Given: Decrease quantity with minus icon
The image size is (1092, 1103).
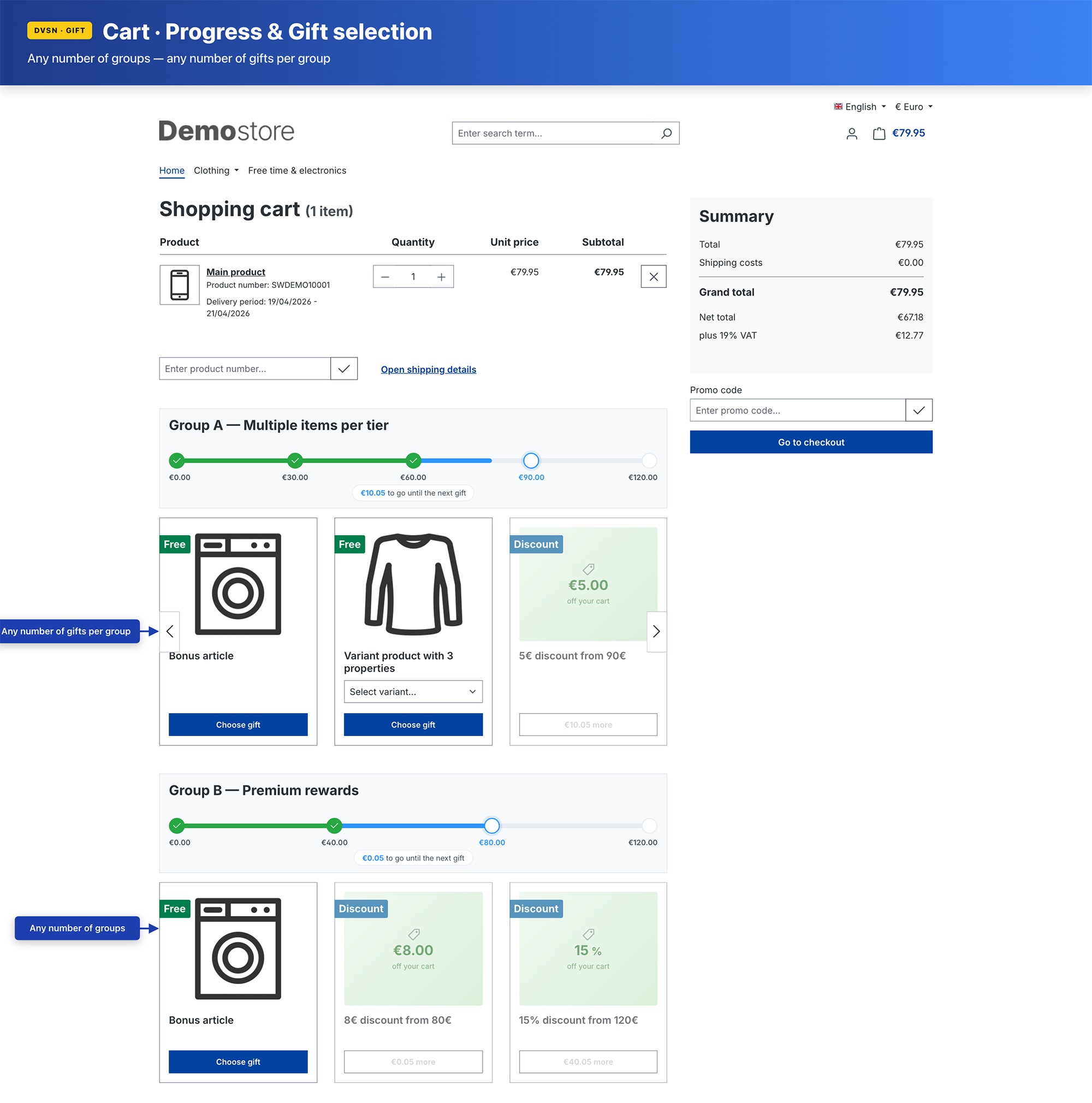Looking at the screenshot, I should 385,277.
